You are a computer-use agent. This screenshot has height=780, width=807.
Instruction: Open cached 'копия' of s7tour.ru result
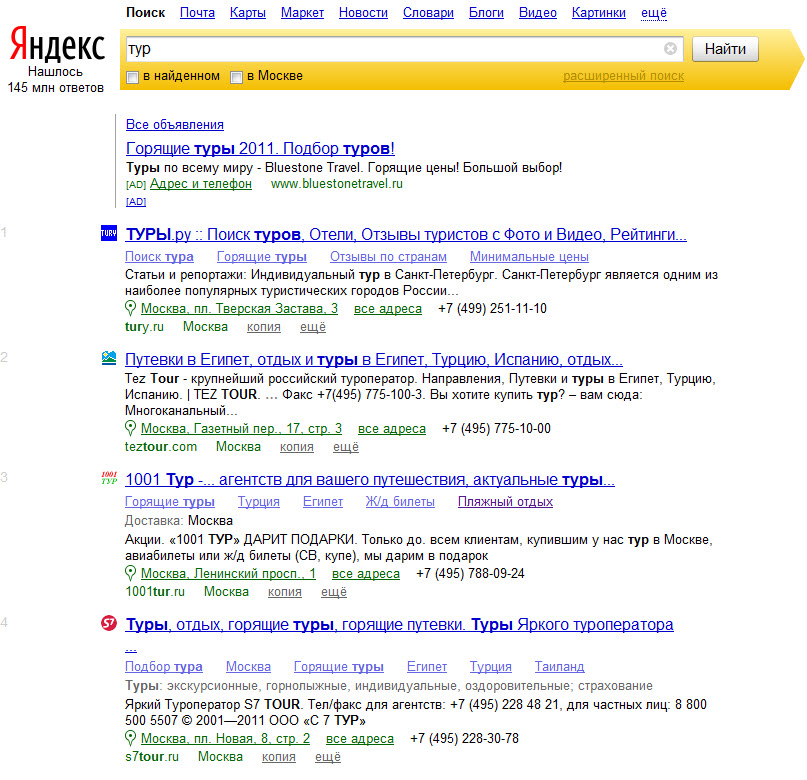click(x=279, y=757)
